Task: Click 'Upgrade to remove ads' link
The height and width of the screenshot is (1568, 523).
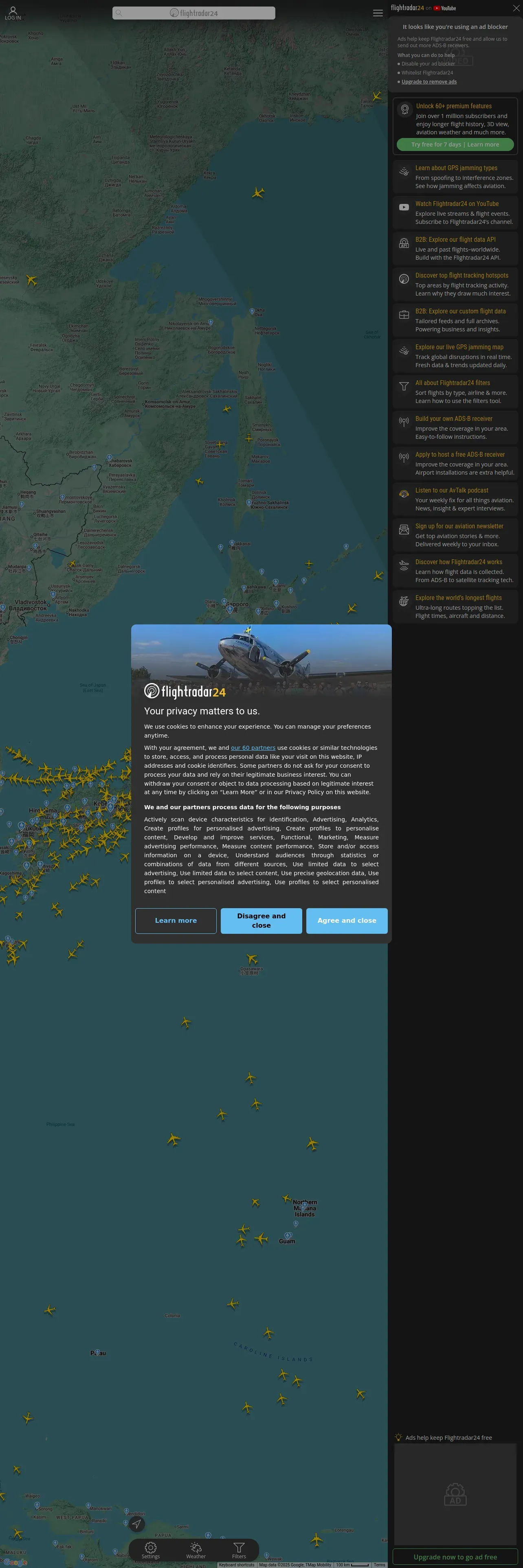Action: pyautogui.click(x=429, y=81)
